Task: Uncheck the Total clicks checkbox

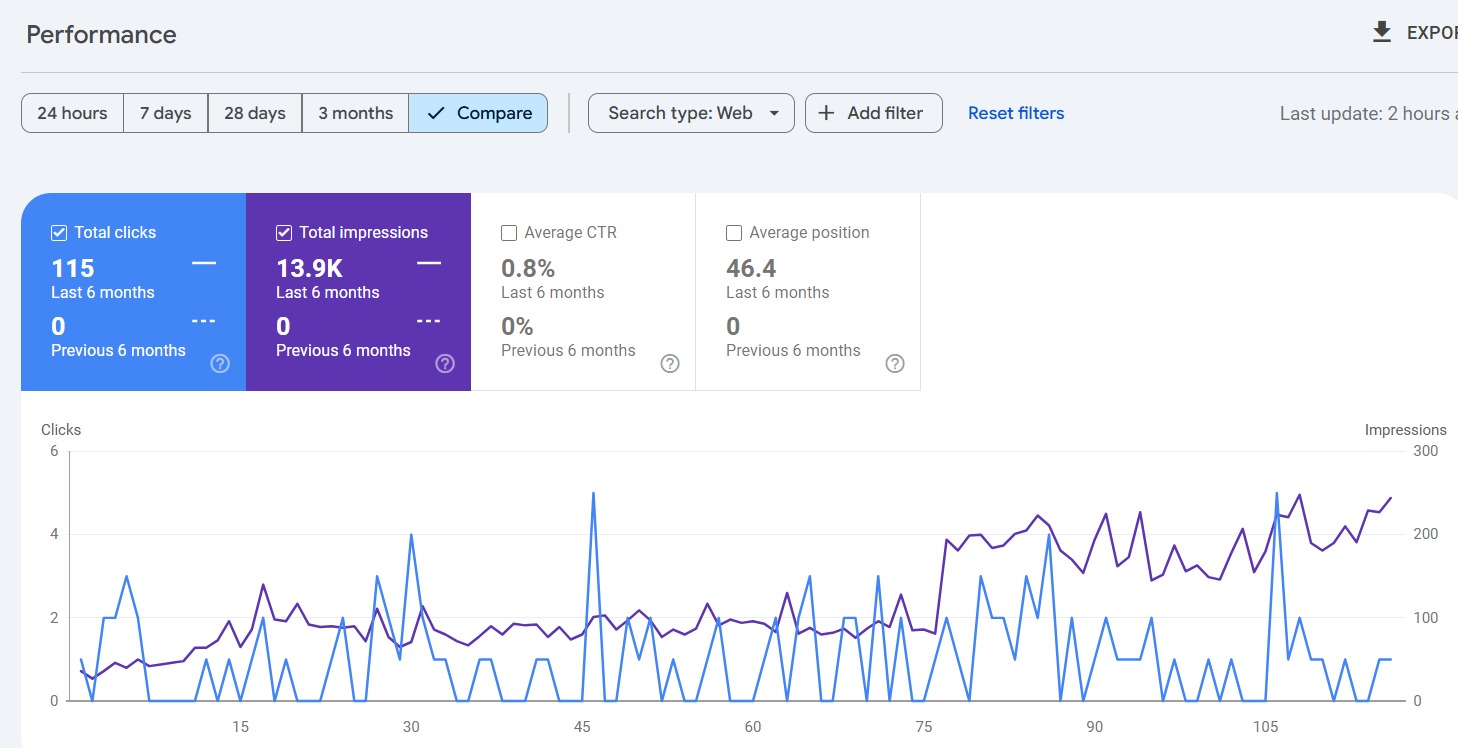Action: click(x=59, y=233)
